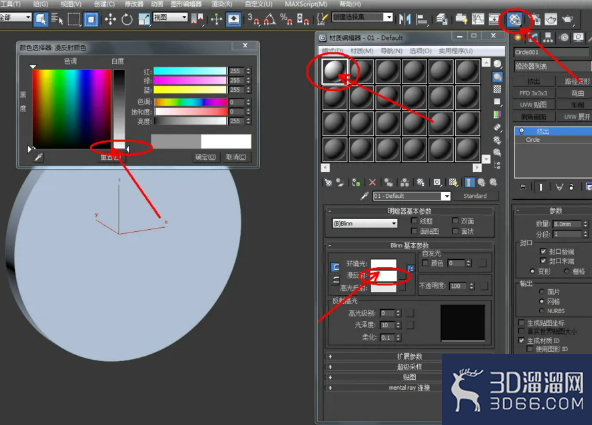592x425 pixels.
Task: Open Select by Name list
Action: coord(57,19)
